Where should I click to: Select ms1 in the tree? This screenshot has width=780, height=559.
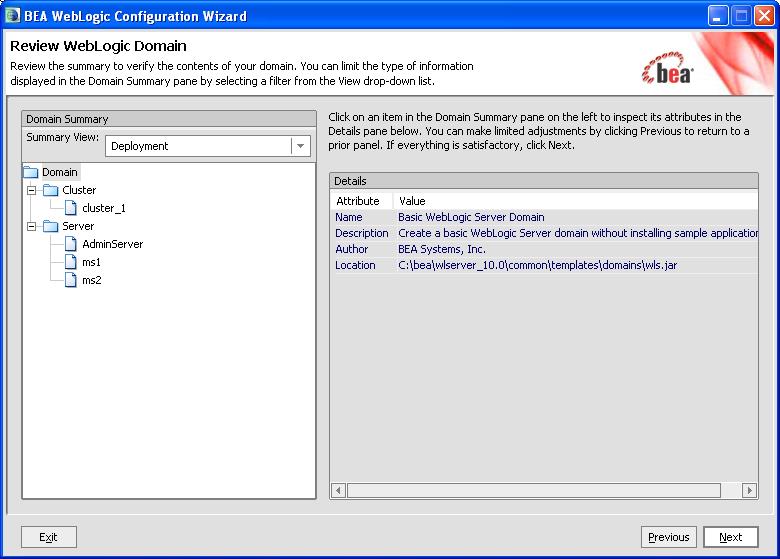point(92,262)
